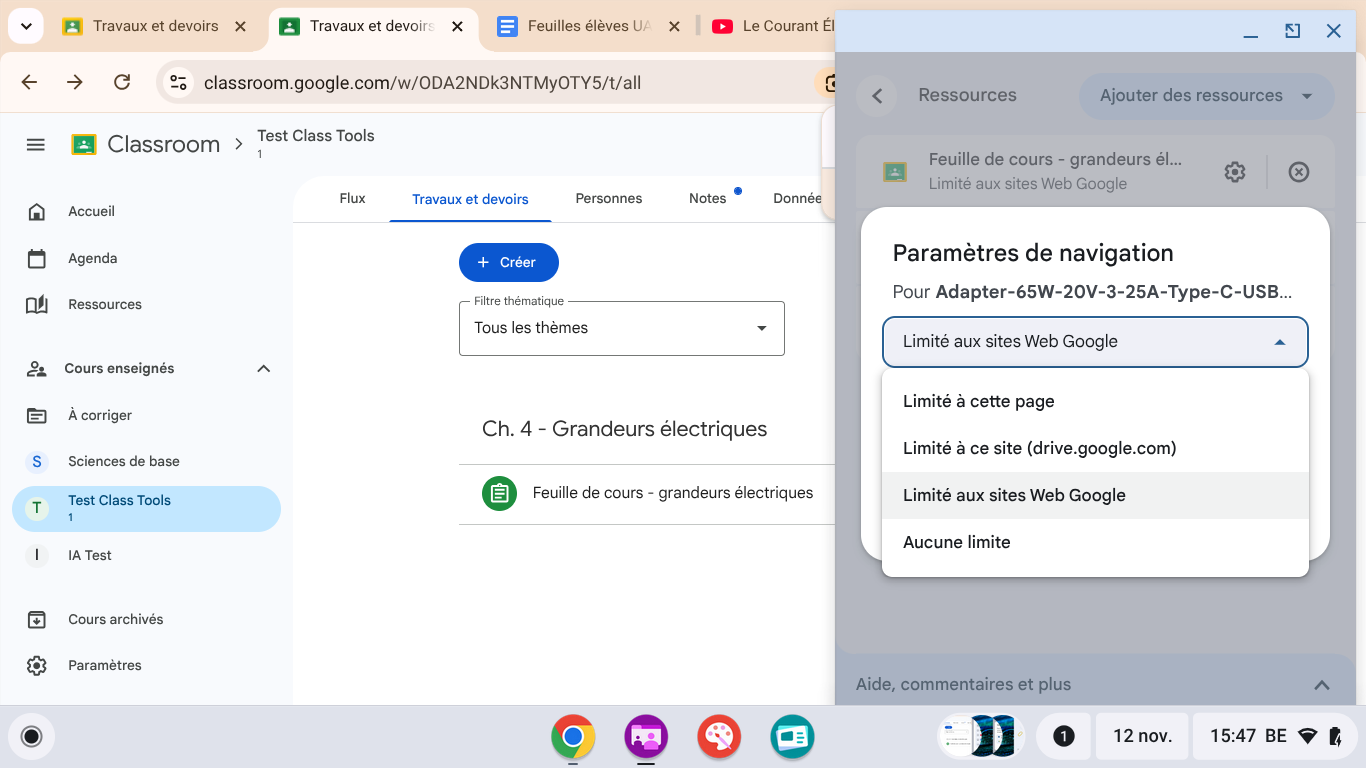Select 'Limité à ce site (drive.google.com)' option

1039,448
